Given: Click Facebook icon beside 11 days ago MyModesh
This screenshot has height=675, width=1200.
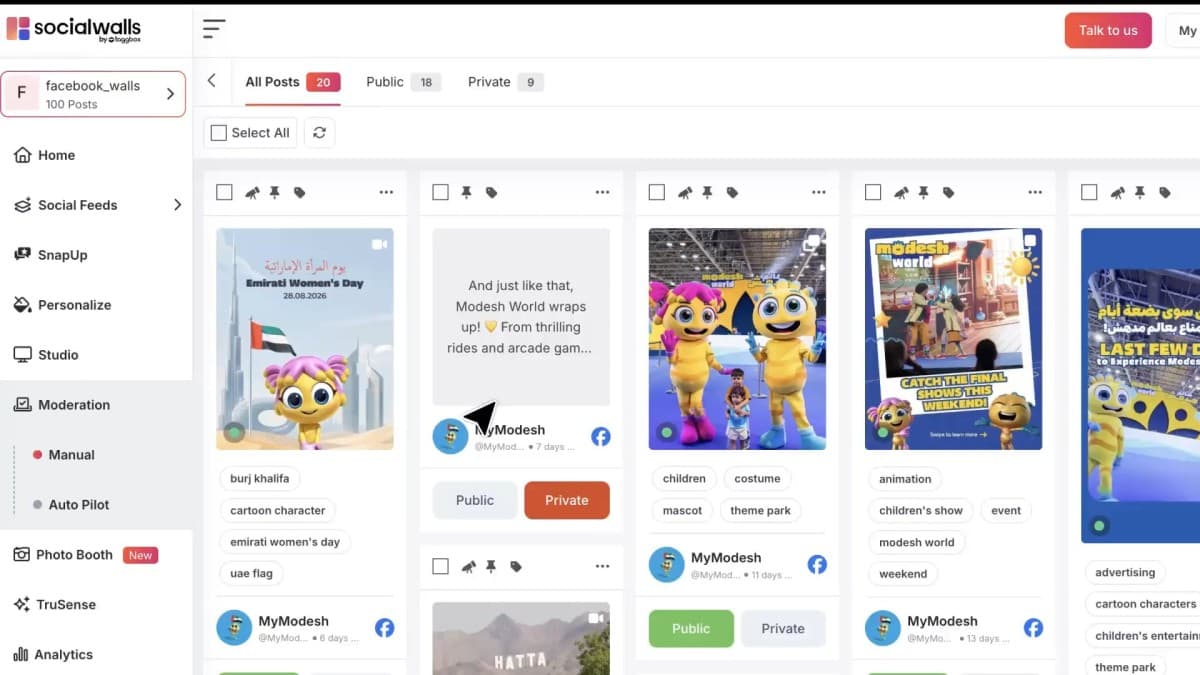Looking at the screenshot, I should (x=817, y=564).
